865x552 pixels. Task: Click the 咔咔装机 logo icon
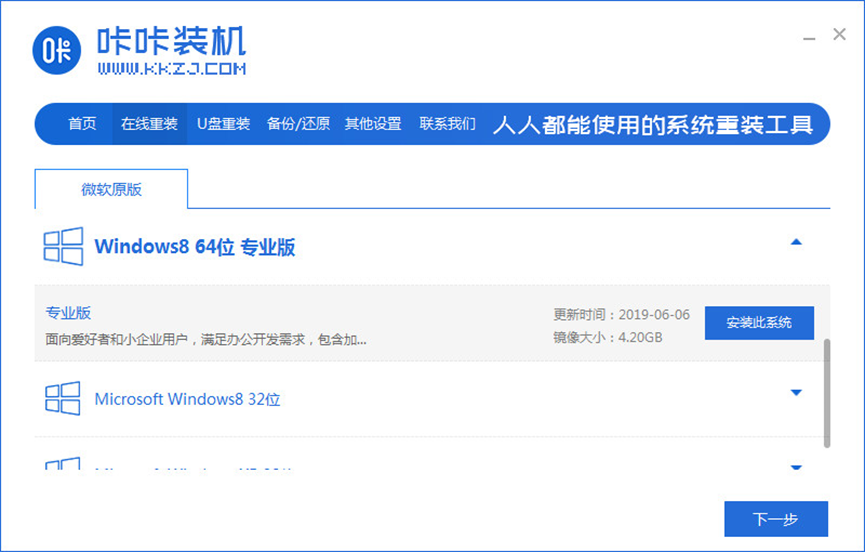pos(58,50)
